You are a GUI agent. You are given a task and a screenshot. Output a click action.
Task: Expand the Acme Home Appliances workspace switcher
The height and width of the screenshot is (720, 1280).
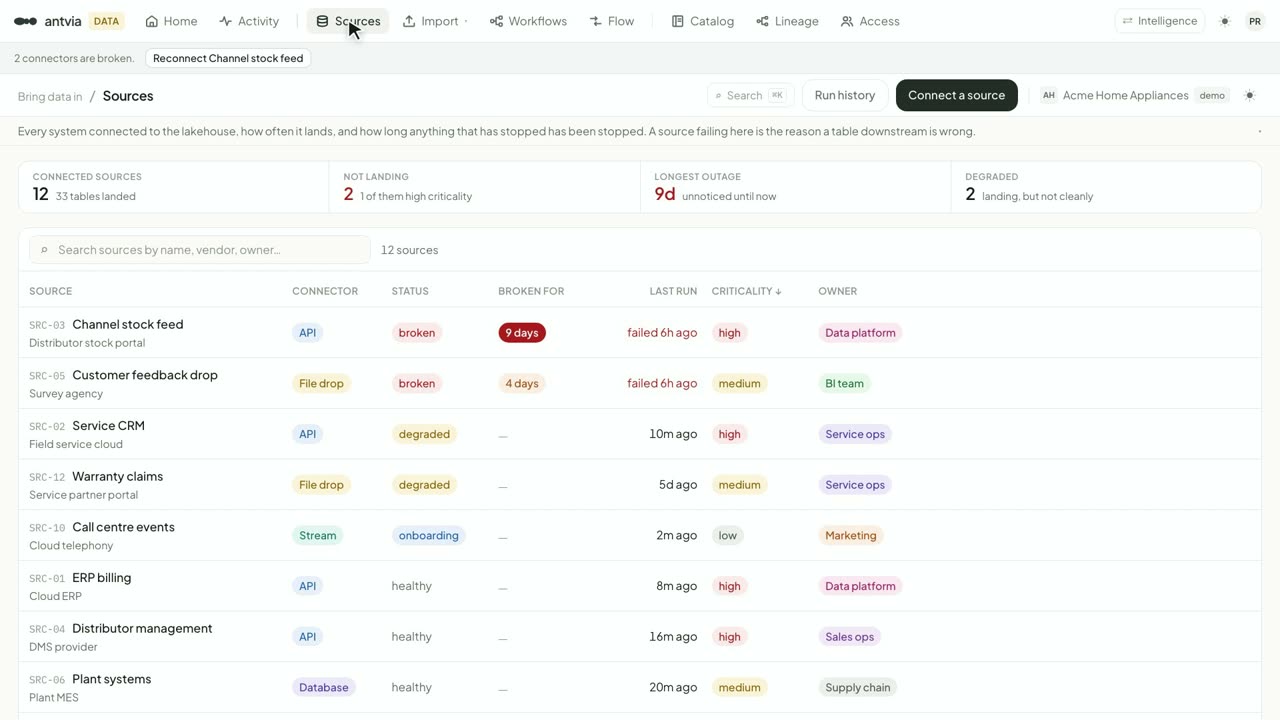pos(1133,96)
